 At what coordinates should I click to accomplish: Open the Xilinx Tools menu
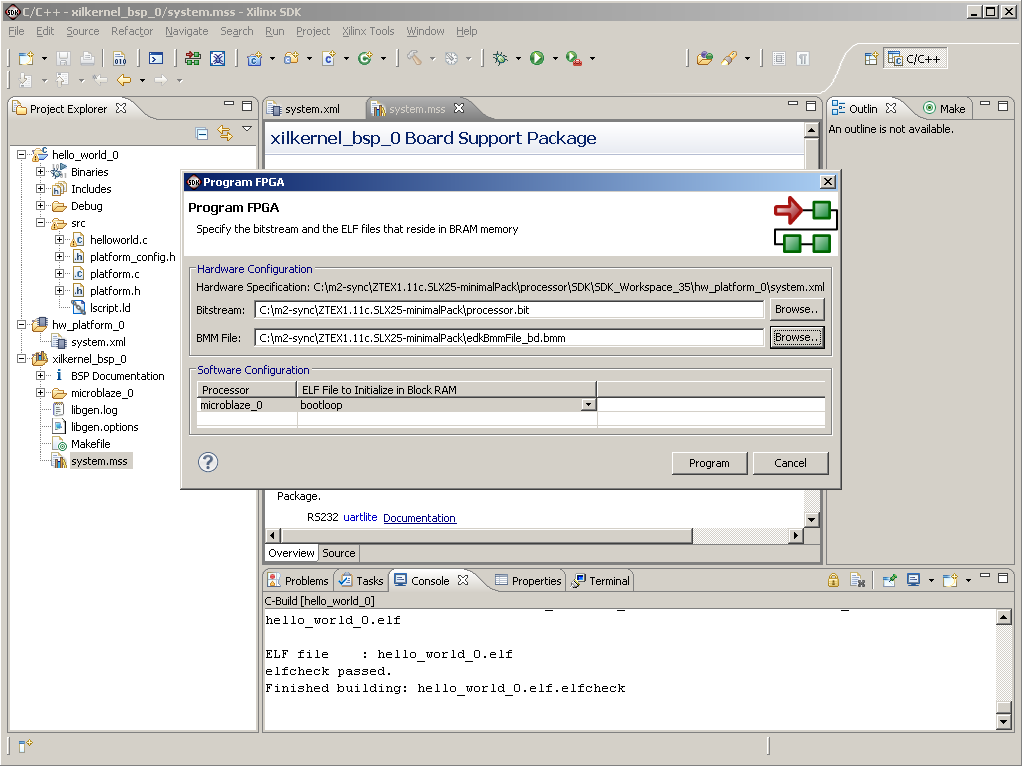pos(368,31)
